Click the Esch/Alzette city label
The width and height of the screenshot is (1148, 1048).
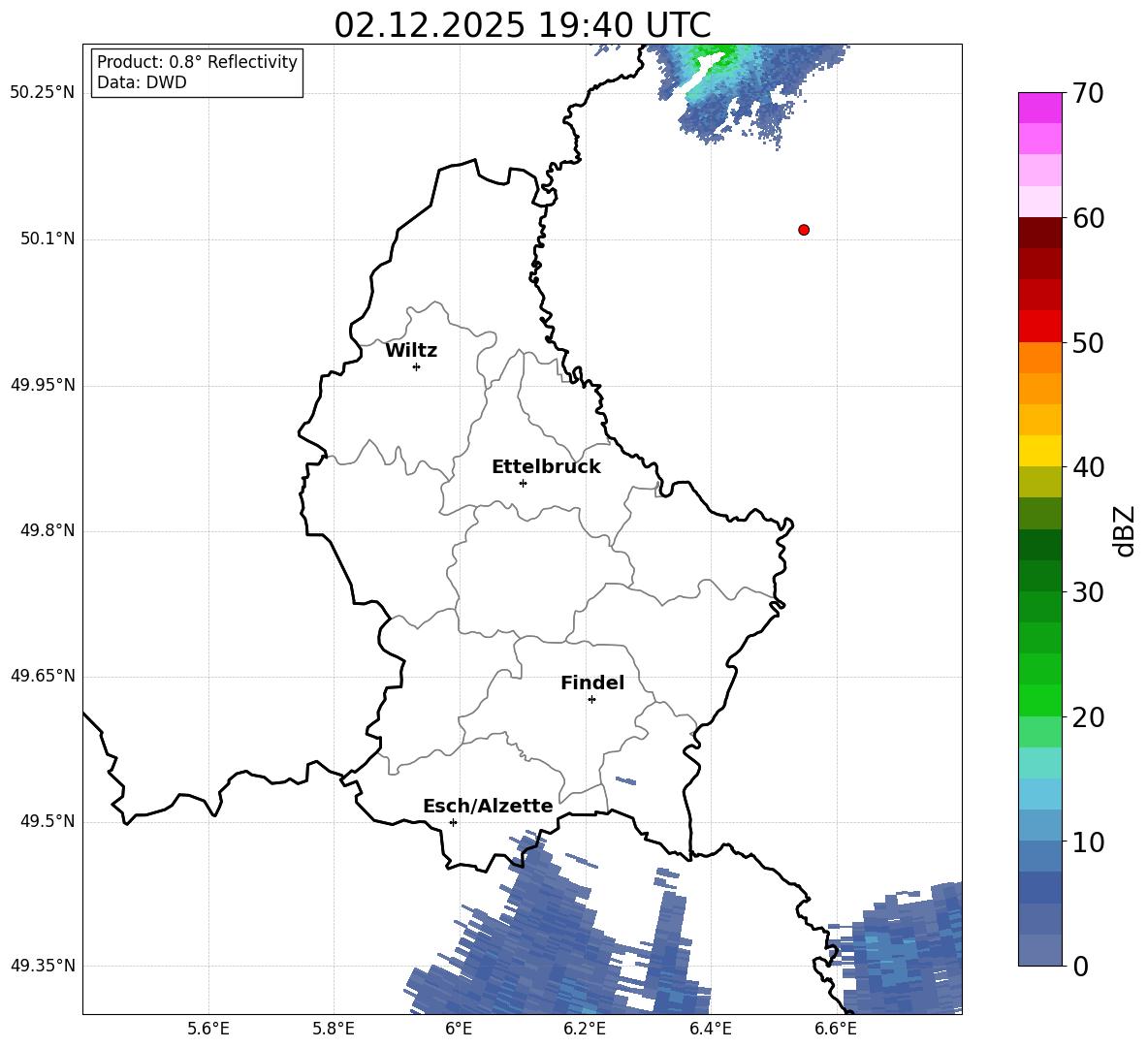click(x=488, y=806)
